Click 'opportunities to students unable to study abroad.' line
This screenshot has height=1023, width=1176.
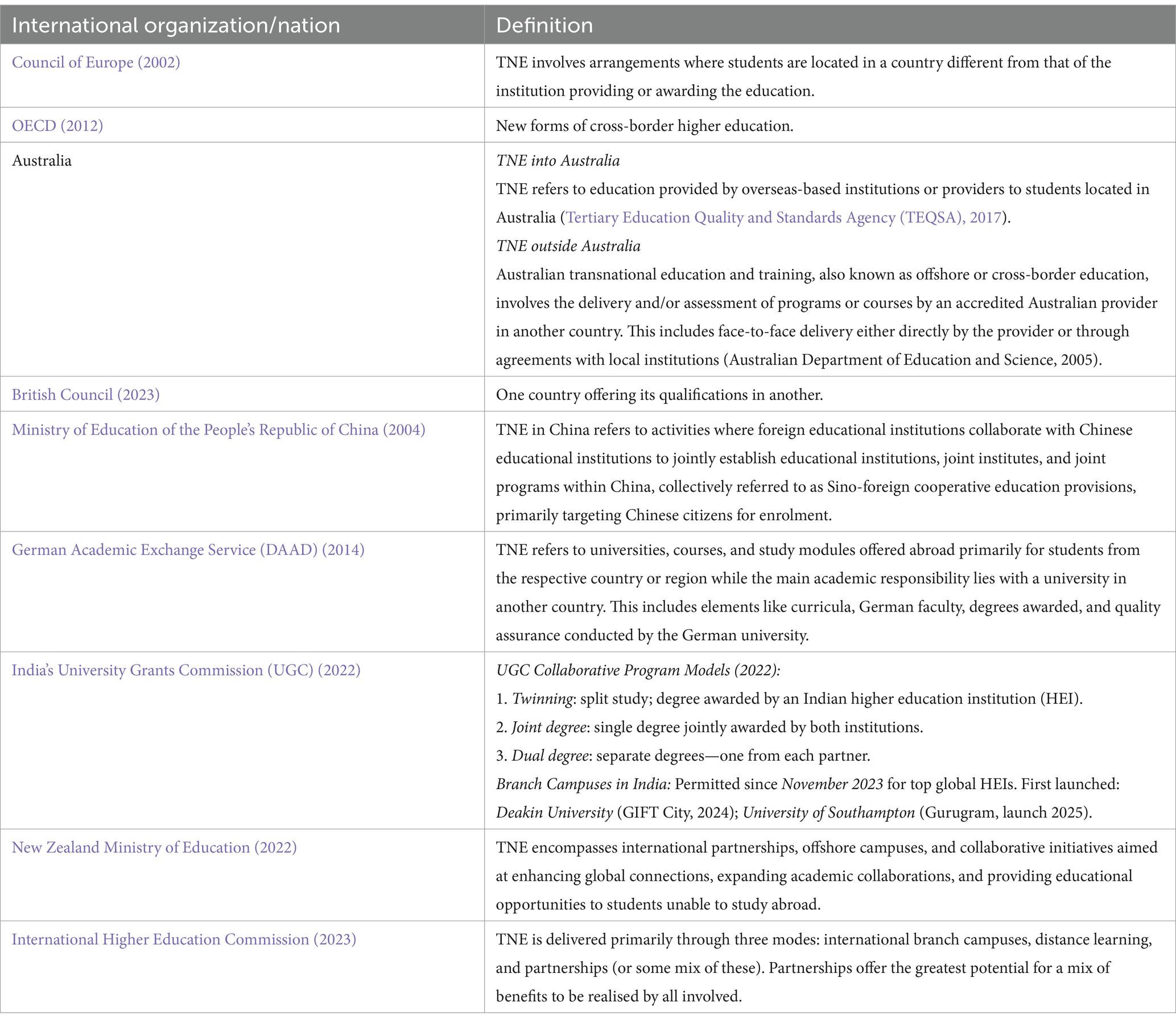[658, 904]
